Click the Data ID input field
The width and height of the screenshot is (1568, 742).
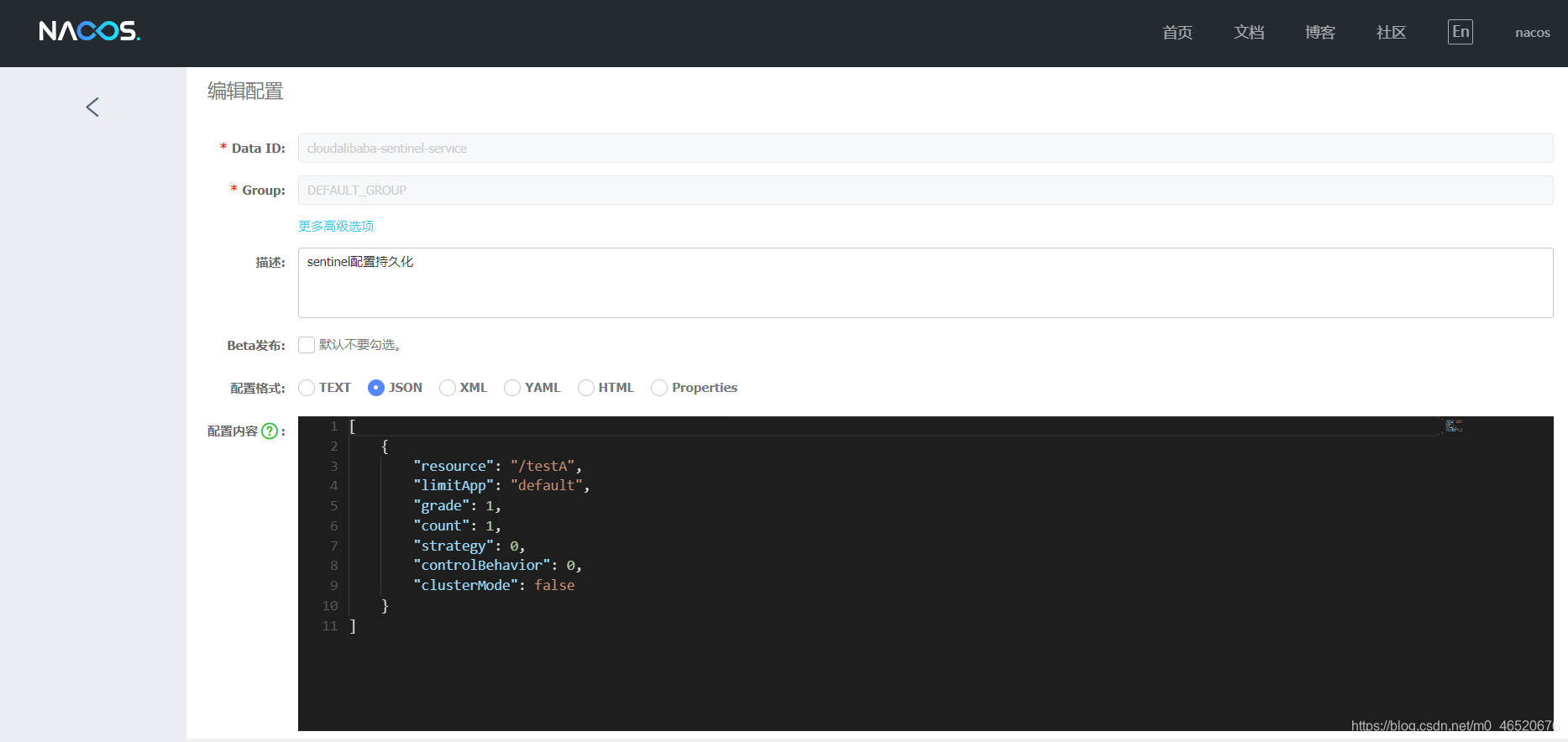pos(926,149)
